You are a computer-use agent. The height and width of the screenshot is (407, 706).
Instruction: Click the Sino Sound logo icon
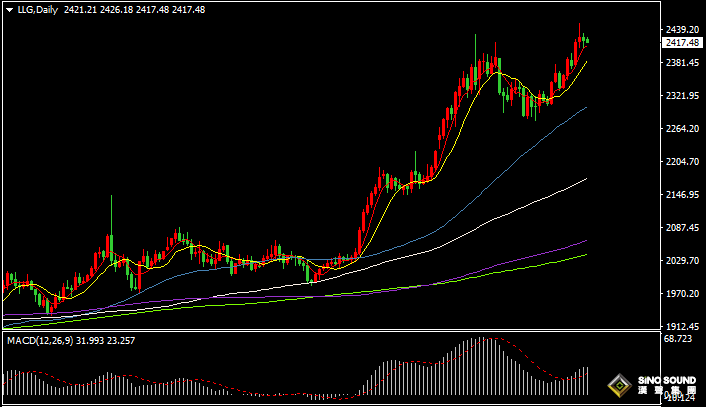[x=620, y=386]
